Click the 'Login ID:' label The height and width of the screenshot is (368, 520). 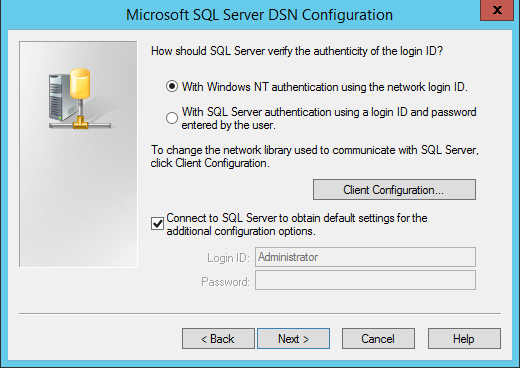[228, 258]
